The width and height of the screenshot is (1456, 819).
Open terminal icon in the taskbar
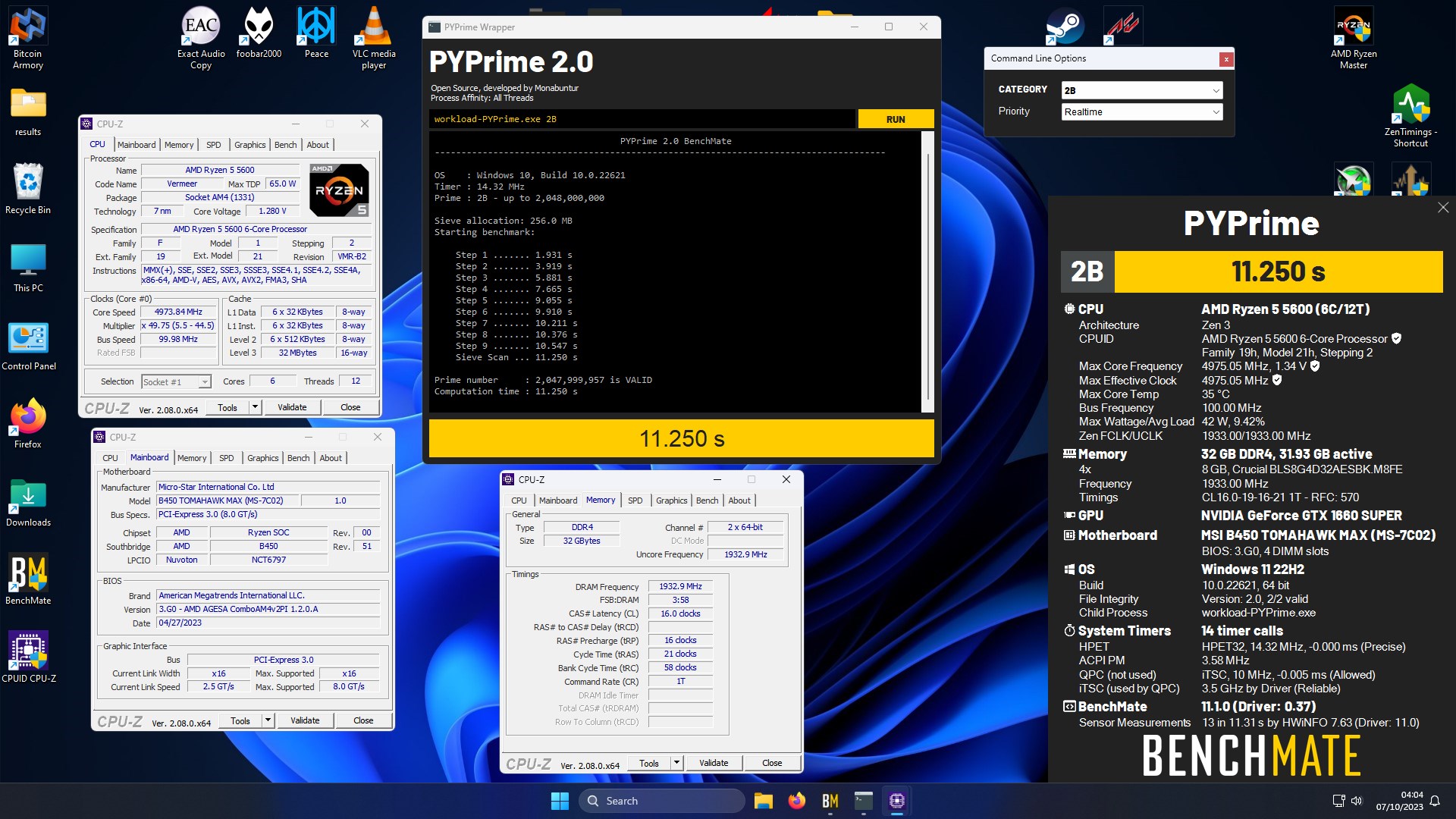864,801
